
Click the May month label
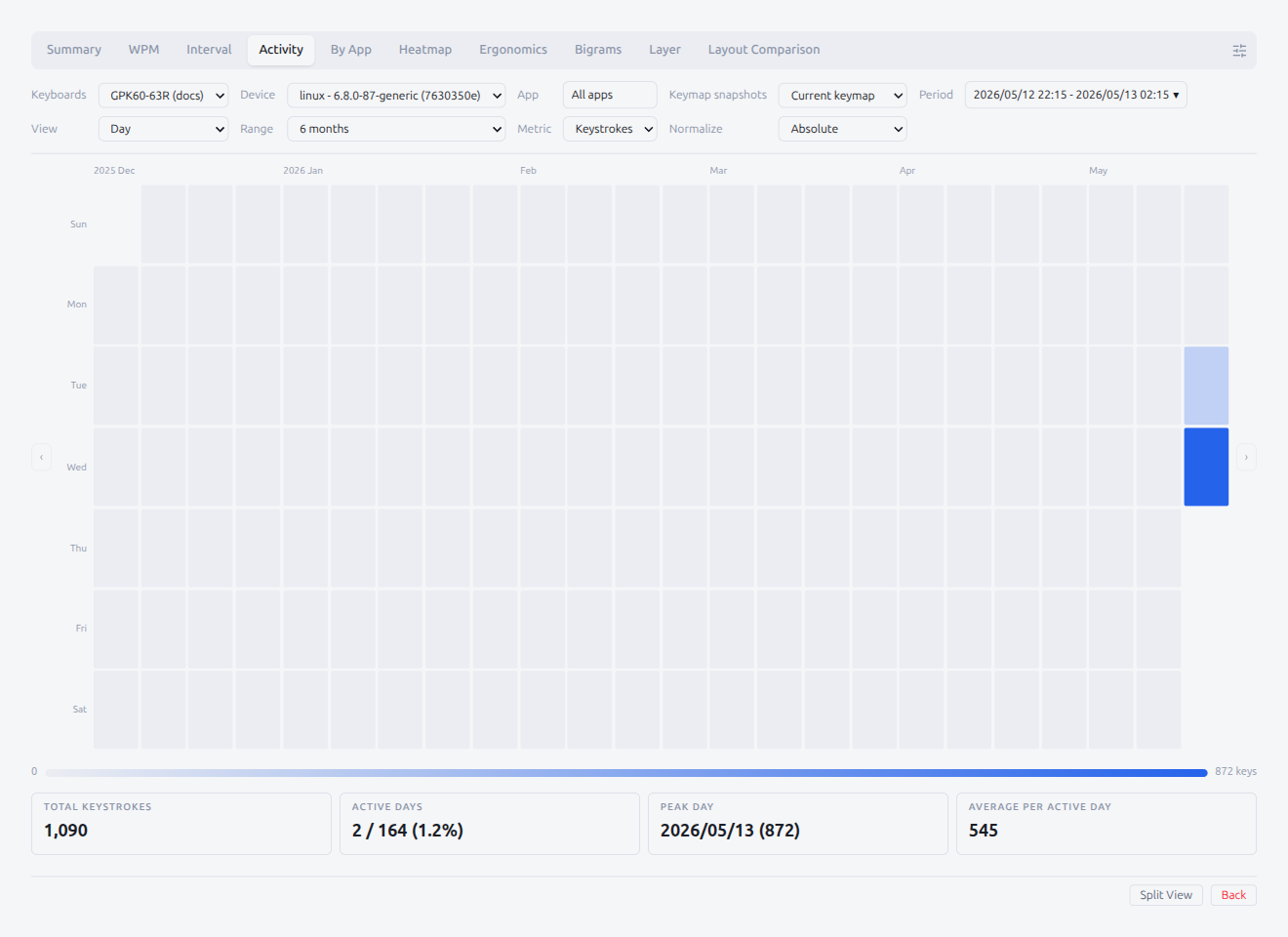(1099, 171)
